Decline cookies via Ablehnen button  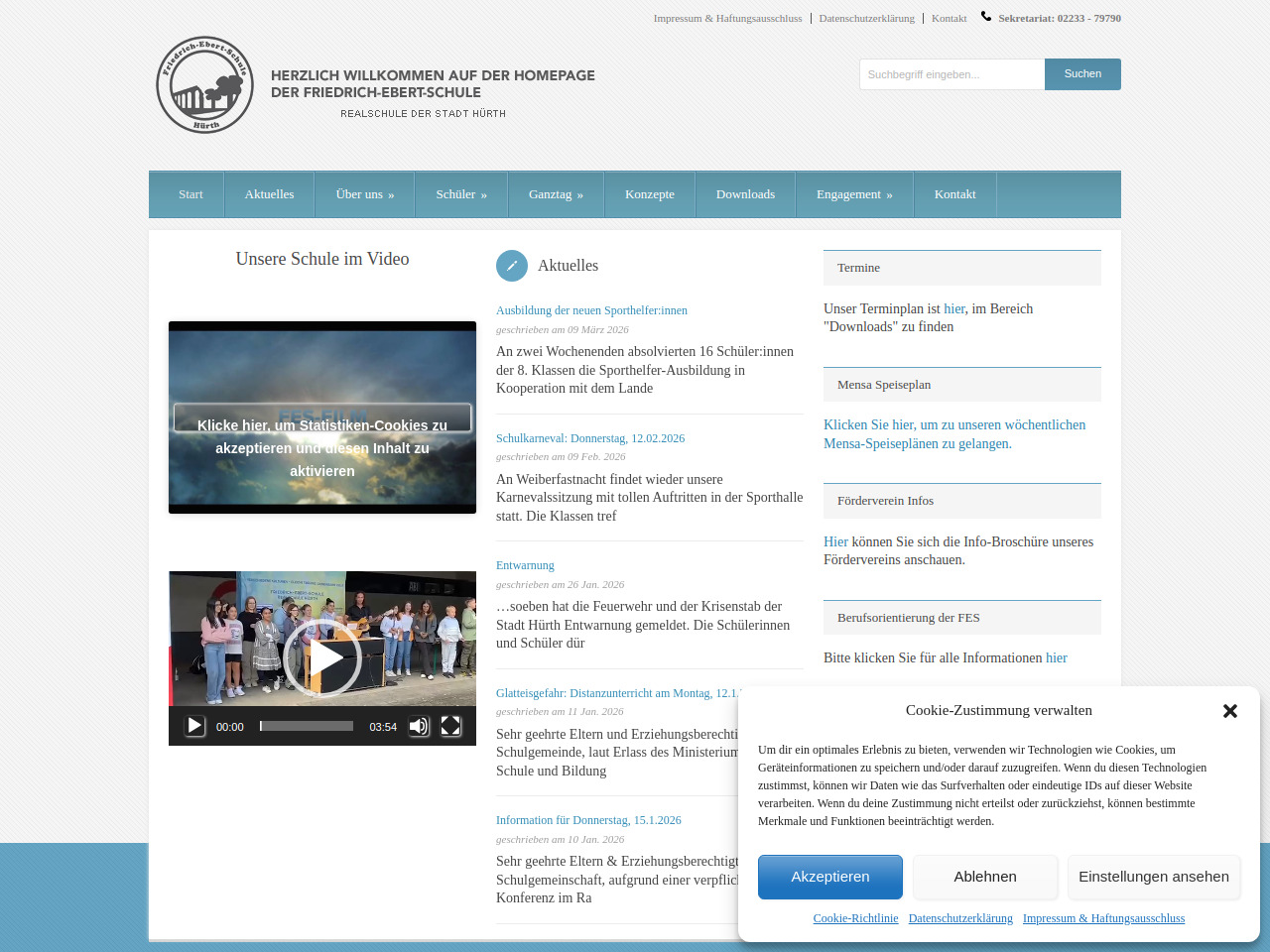click(985, 877)
